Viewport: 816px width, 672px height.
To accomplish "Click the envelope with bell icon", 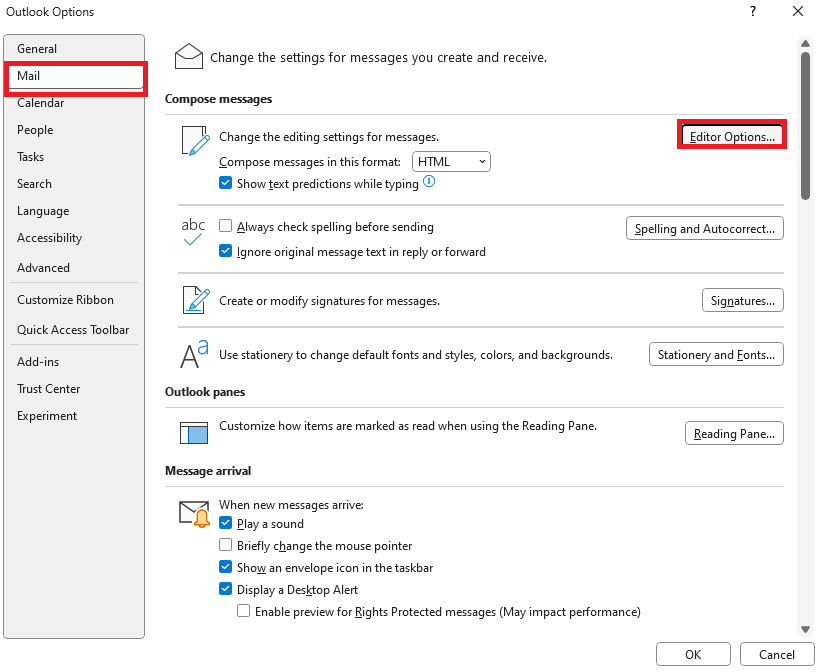I will [x=194, y=514].
